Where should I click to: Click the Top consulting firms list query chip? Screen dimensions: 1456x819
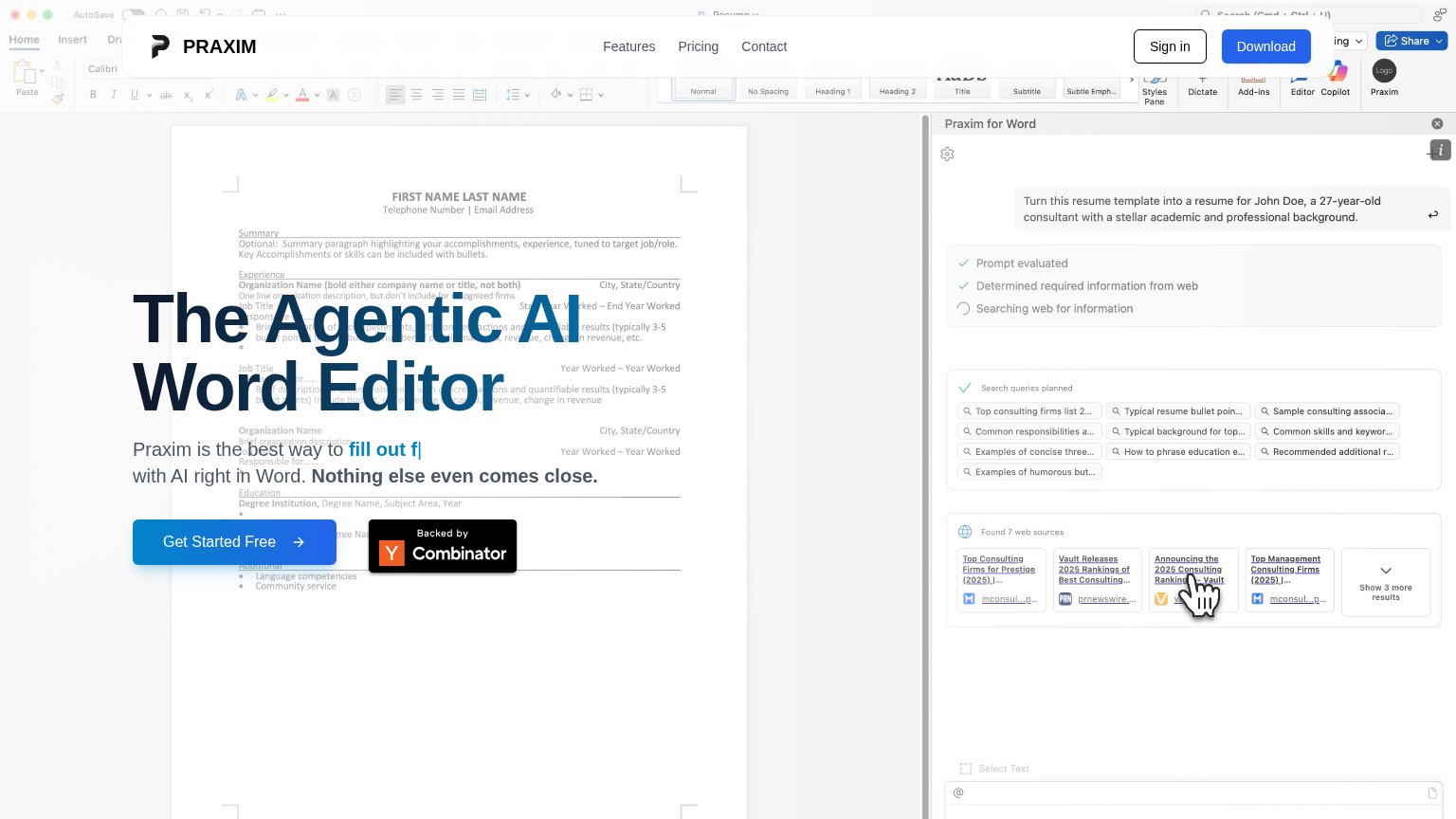[x=1029, y=411]
